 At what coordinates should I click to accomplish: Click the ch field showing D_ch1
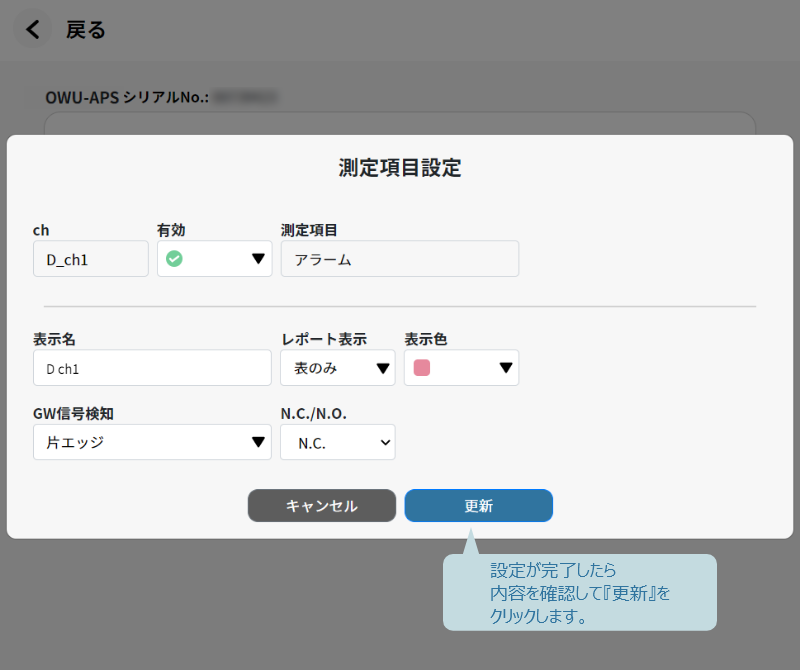[x=91, y=259]
